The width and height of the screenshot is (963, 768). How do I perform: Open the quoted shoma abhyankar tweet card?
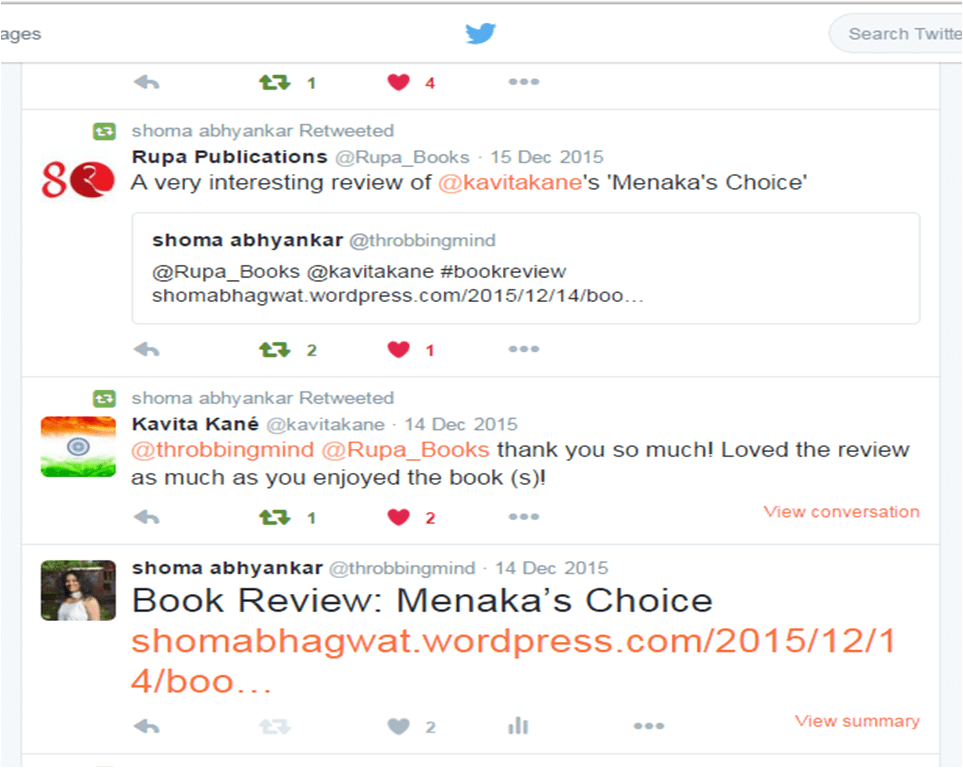(526, 268)
